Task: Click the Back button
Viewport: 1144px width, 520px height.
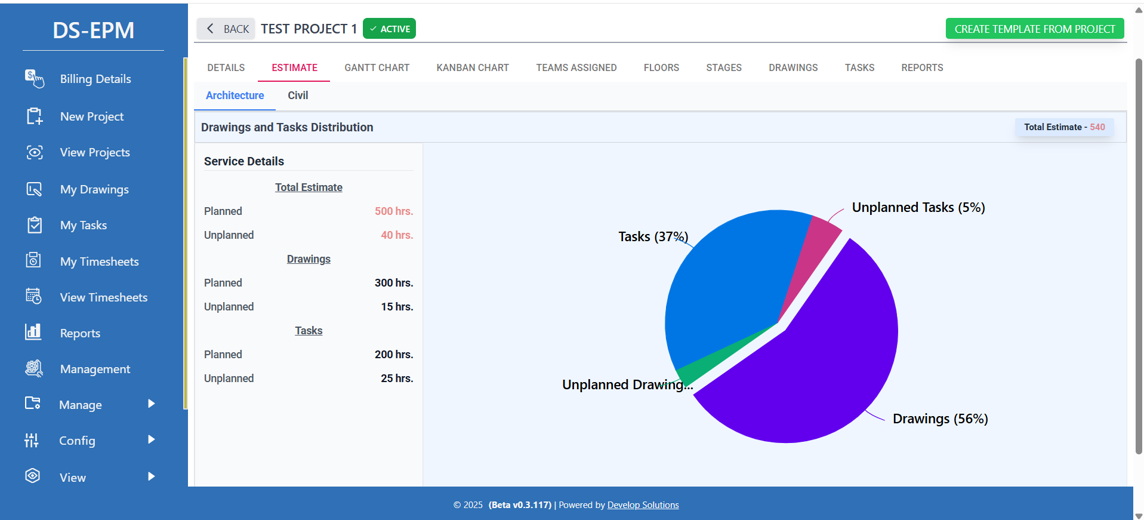Action: [x=226, y=28]
